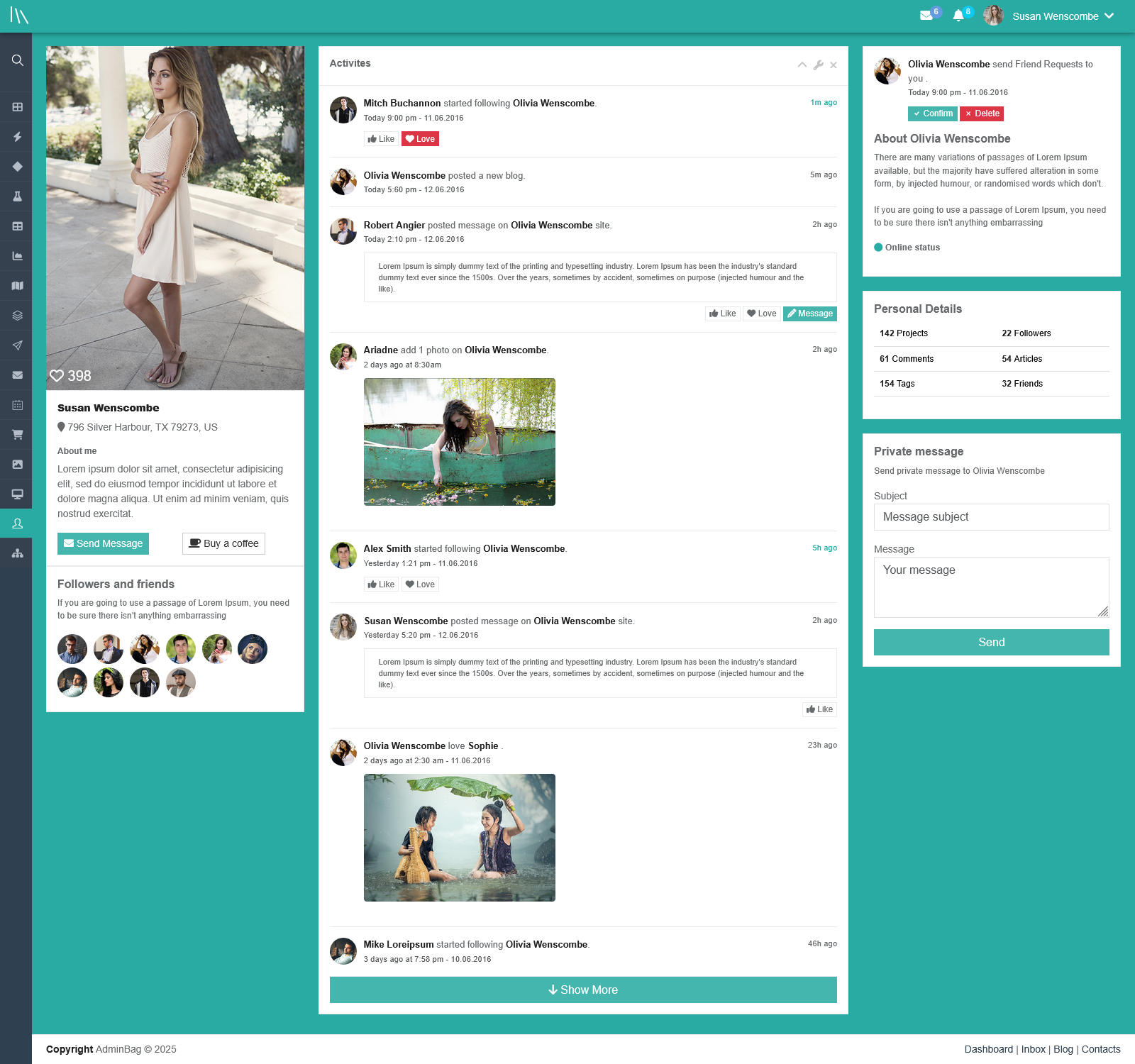Toggle Love on Alex Smith's activity

click(x=420, y=584)
